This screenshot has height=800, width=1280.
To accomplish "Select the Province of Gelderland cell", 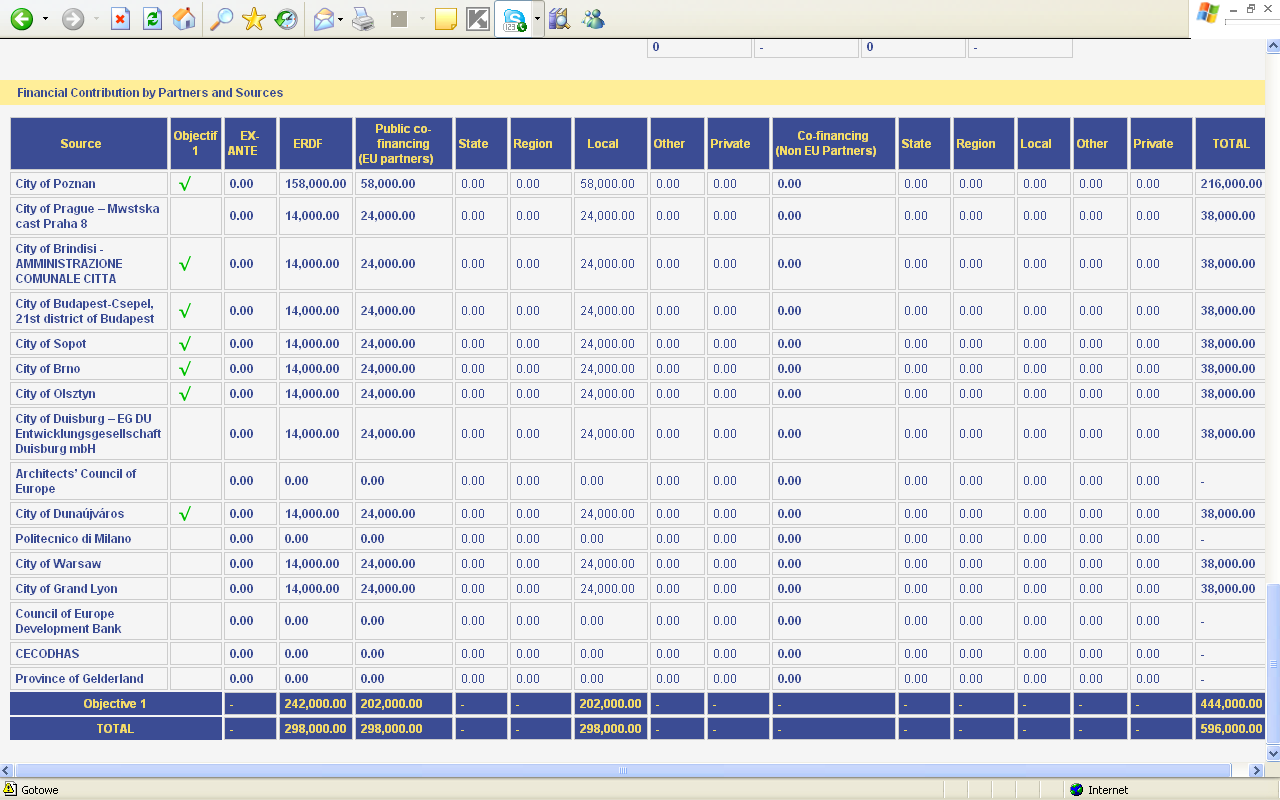I will click(x=89, y=679).
